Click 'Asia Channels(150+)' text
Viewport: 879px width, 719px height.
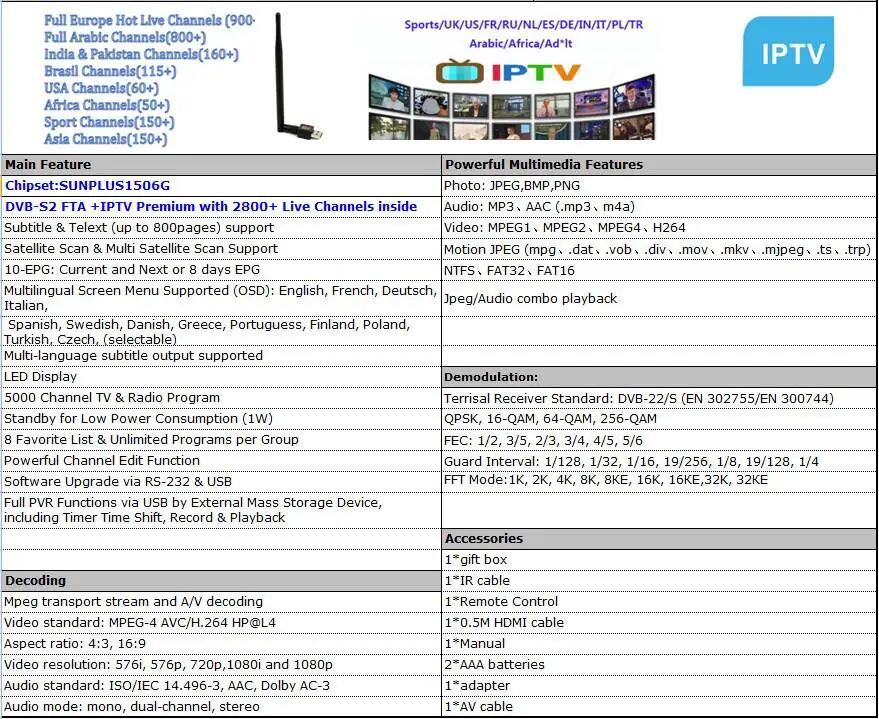(x=105, y=139)
